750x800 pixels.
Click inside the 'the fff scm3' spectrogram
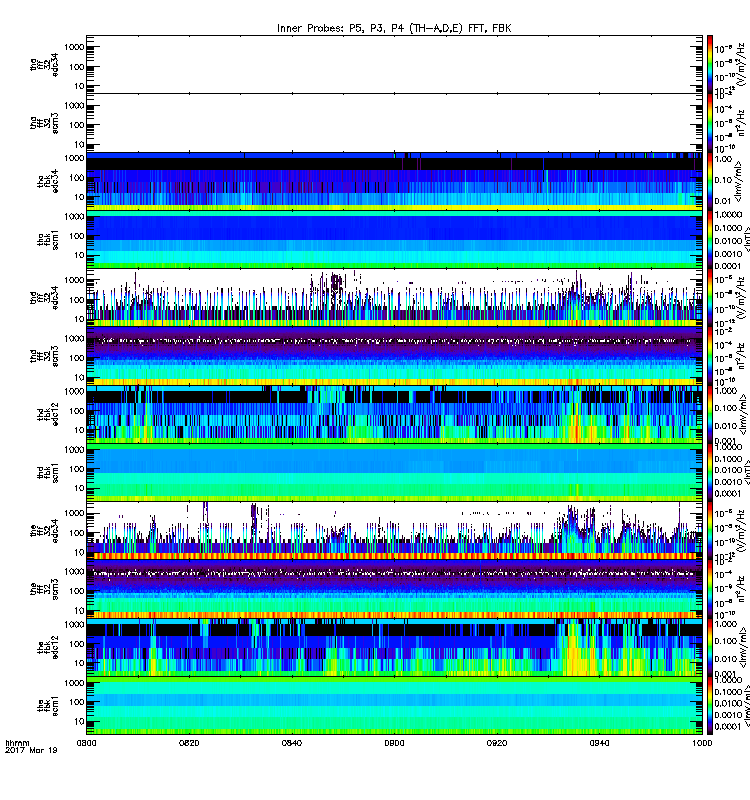click(x=394, y=590)
